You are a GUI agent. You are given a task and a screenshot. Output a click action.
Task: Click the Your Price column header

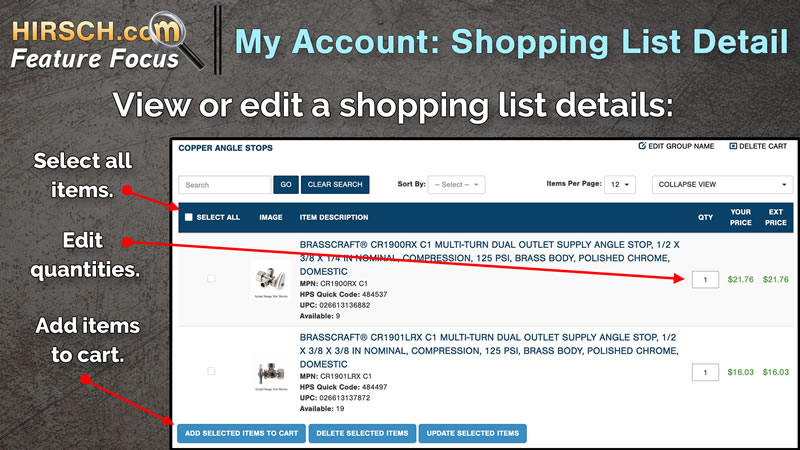[741, 217]
